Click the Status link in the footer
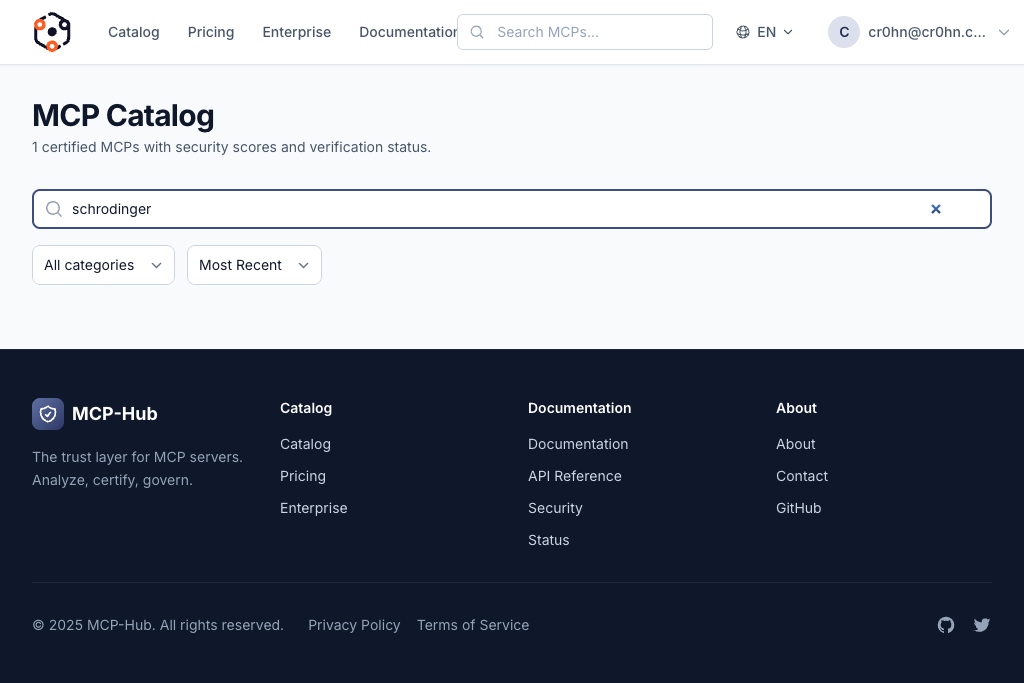 [x=549, y=540]
